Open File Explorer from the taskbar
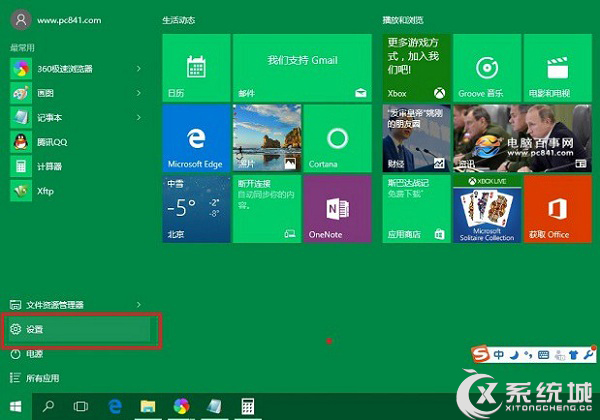The width and height of the screenshot is (600, 420). (x=148, y=406)
